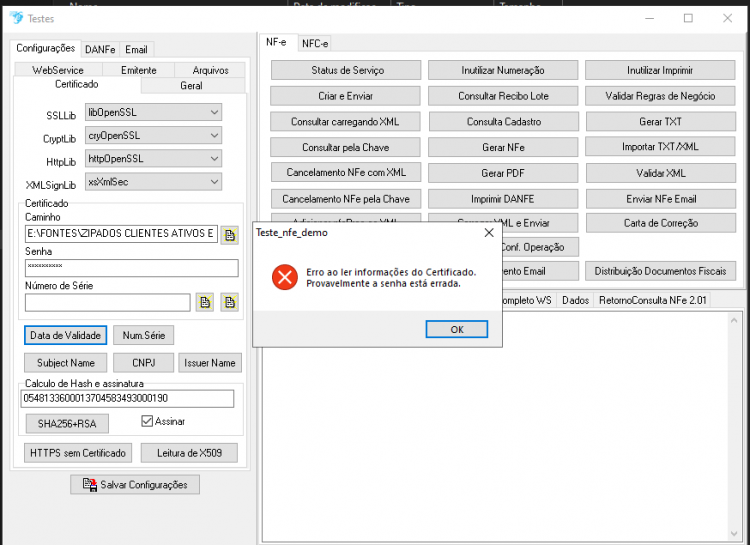750x545 pixels.
Task: Click the Issuer Name button
Action: [x=210, y=363]
